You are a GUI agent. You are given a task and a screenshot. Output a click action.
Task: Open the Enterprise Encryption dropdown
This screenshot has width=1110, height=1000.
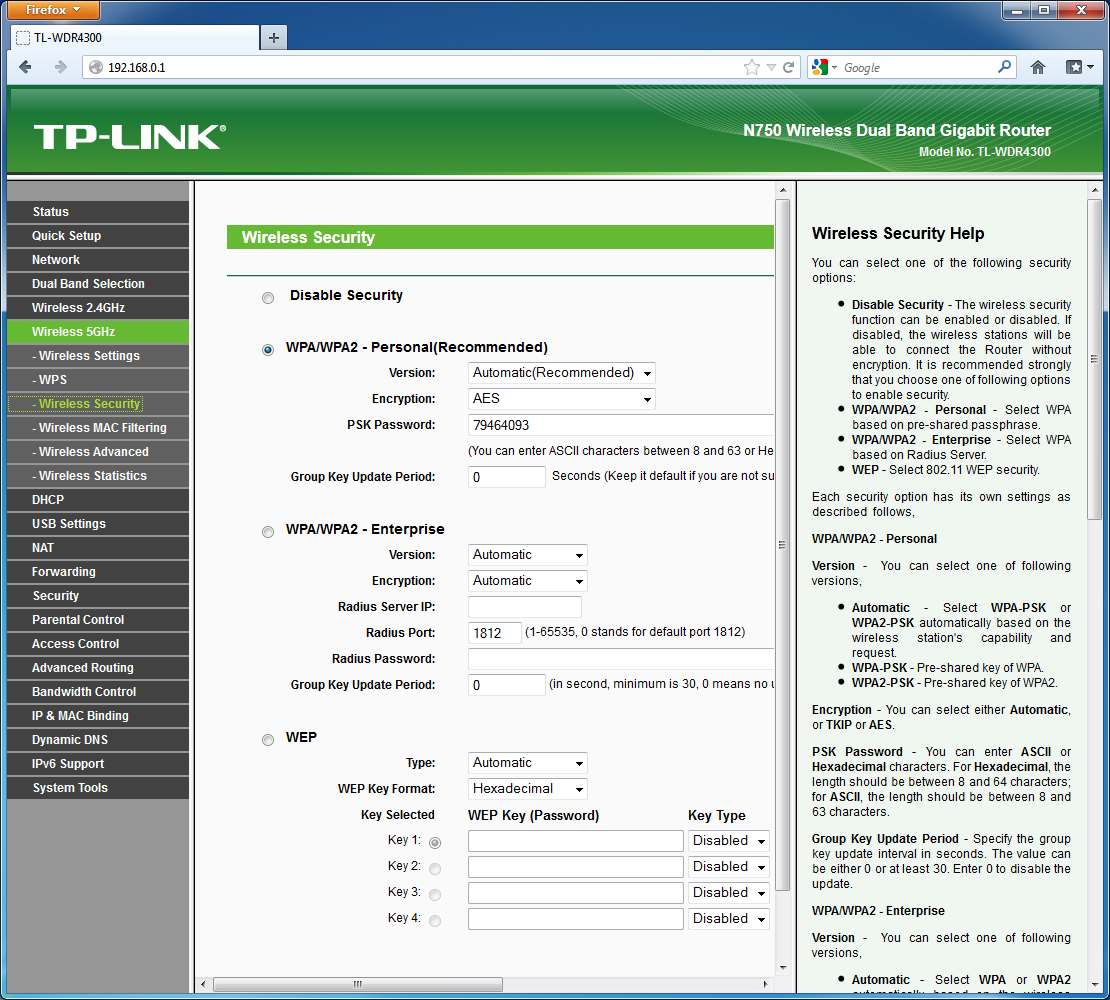[x=527, y=581]
